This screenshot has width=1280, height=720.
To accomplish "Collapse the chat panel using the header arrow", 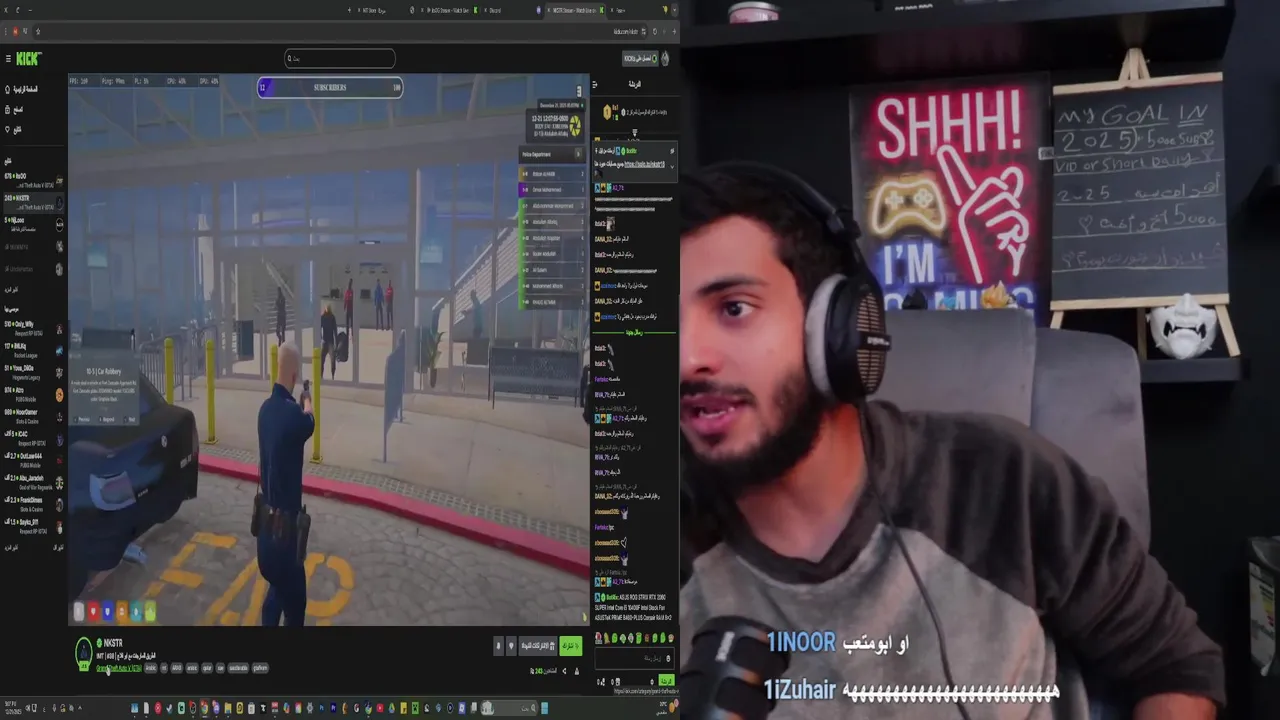I will [595, 85].
